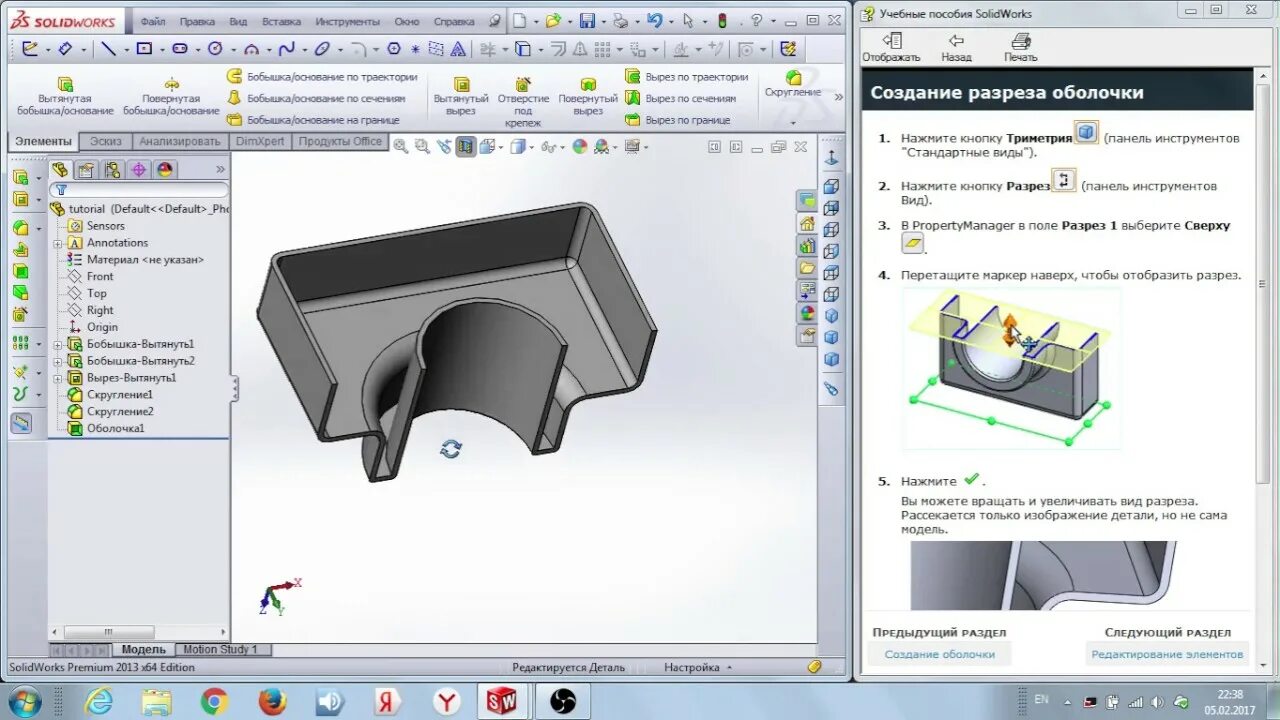Click the Undo arrow icon
Viewport: 1280px width, 720px height.
(x=654, y=20)
